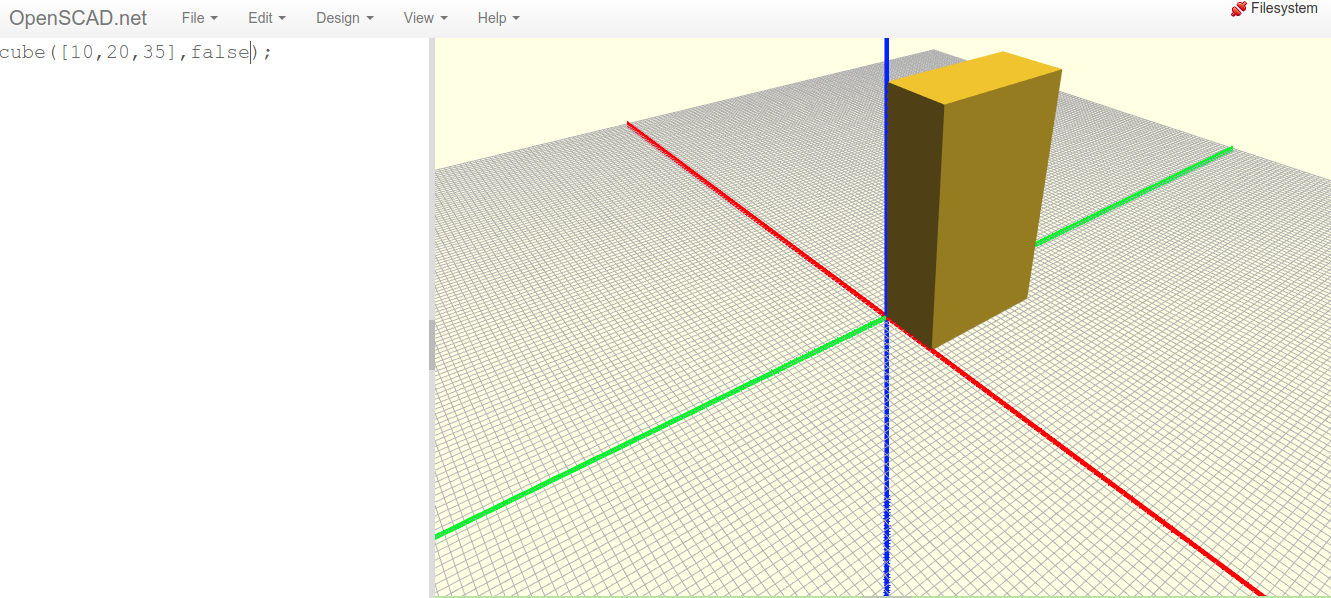The height and width of the screenshot is (598, 1331).
Task: Click the OpenSCAD.net brand link
Action: [78, 18]
